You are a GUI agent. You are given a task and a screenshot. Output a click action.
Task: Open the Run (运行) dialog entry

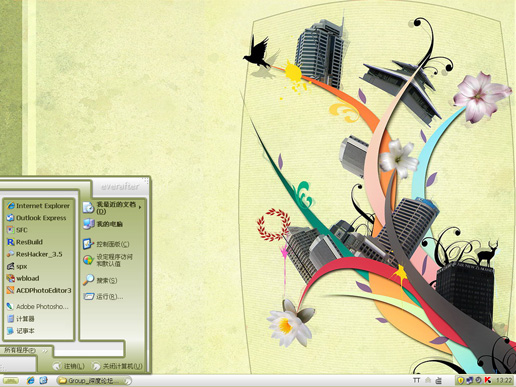point(103,296)
